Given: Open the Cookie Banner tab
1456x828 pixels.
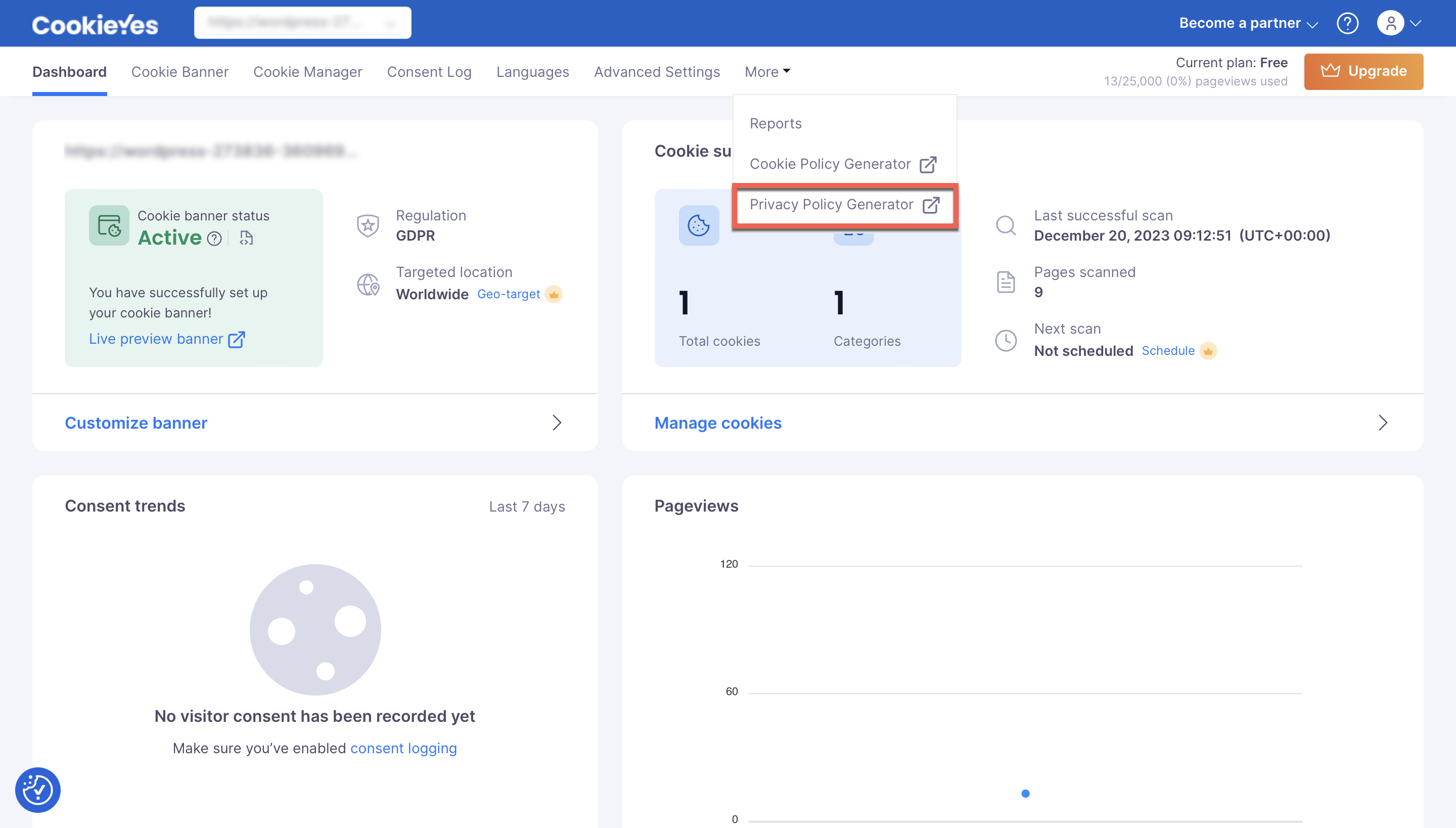Looking at the screenshot, I should point(180,72).
